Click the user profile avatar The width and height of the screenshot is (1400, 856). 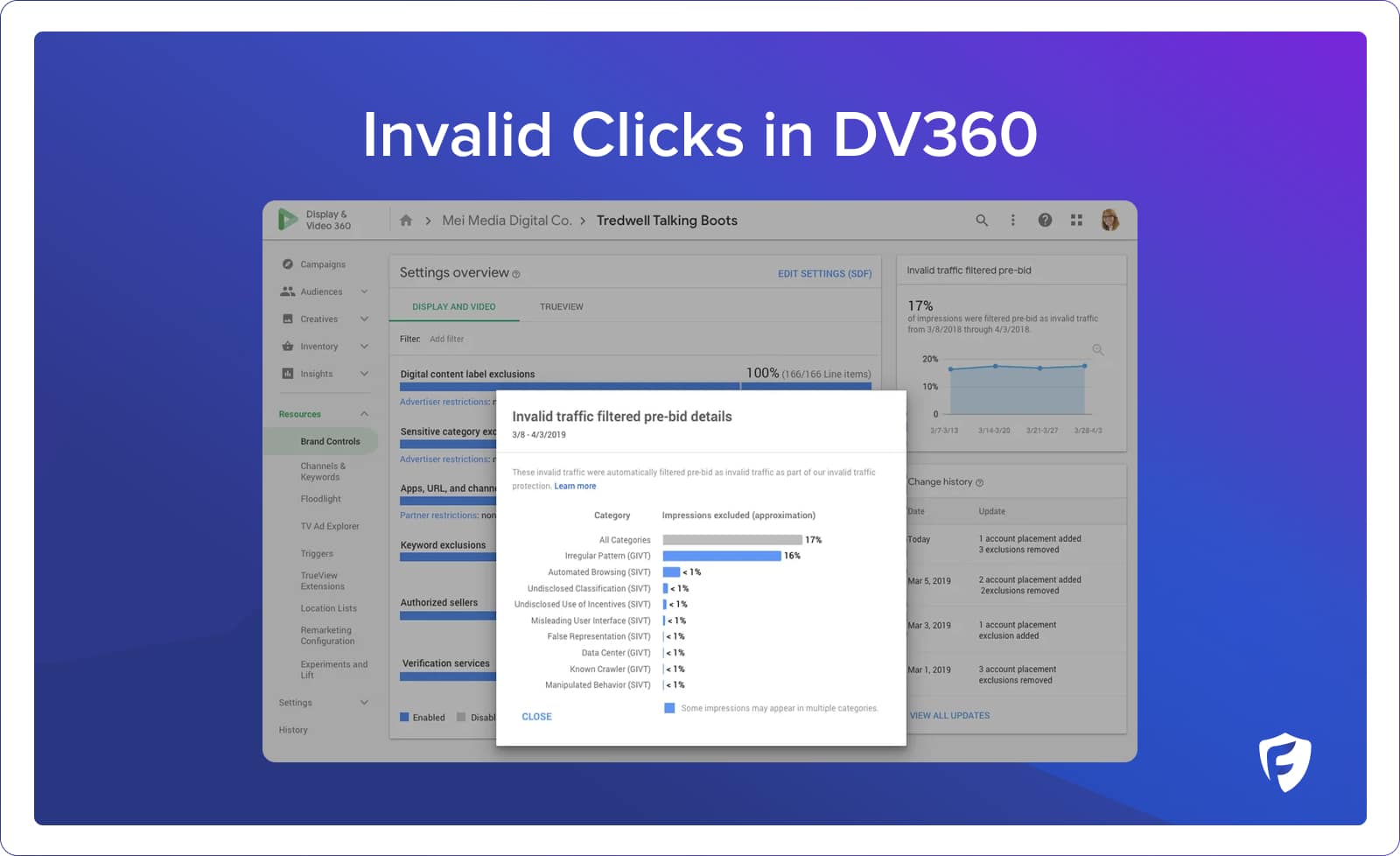pyautogui.click(x=1109, y=221)
